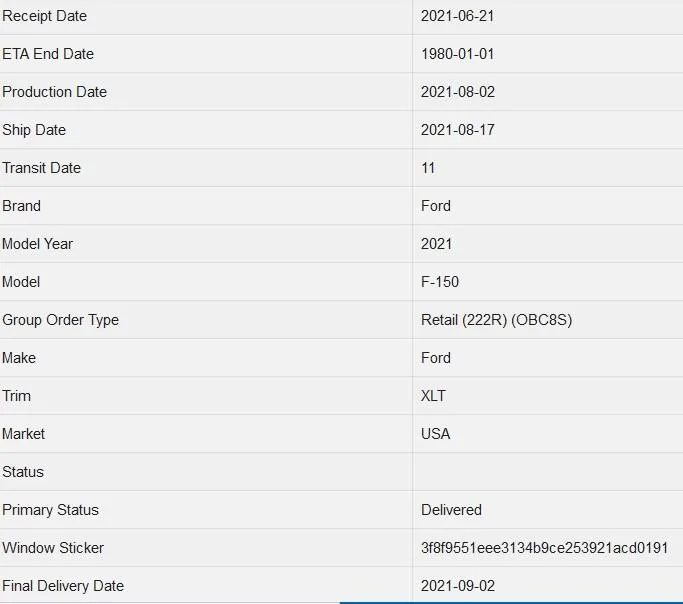Click the Ship Date value 2021-08-17
Image resolution: width=683 pixels, height=604 pixels.
point(458,130)
